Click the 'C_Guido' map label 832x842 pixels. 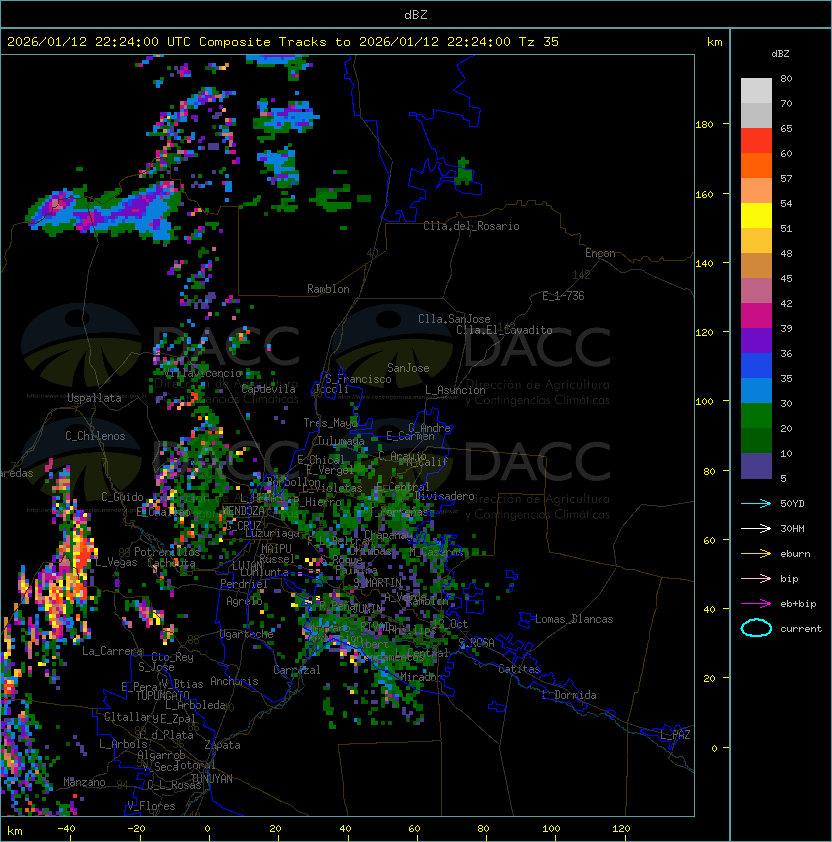(122, 497)
